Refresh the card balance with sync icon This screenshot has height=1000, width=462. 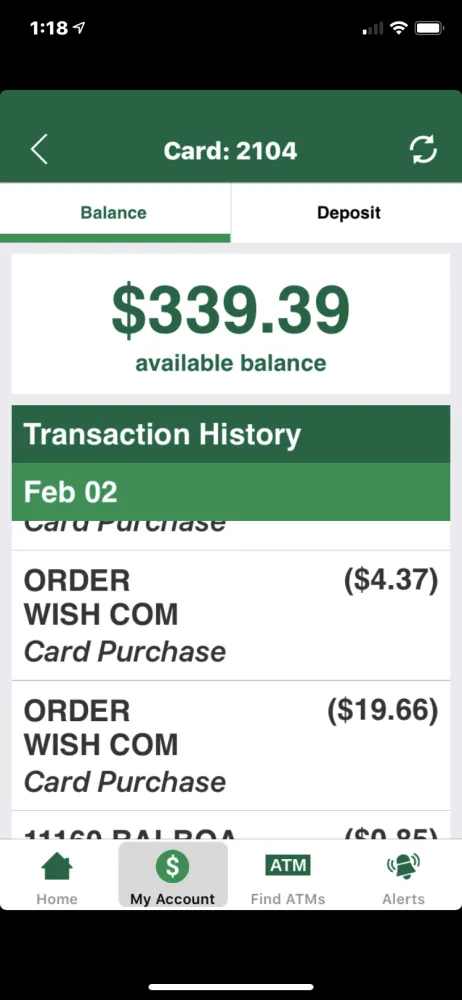[x=422, y=151]
